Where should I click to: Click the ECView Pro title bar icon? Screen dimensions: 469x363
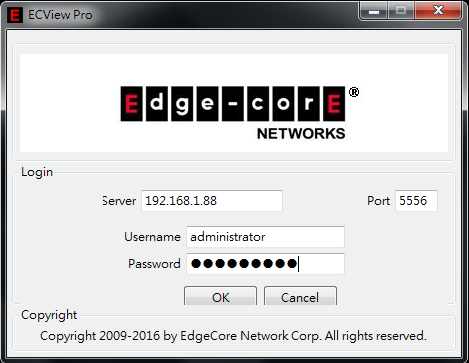[15, 15]
